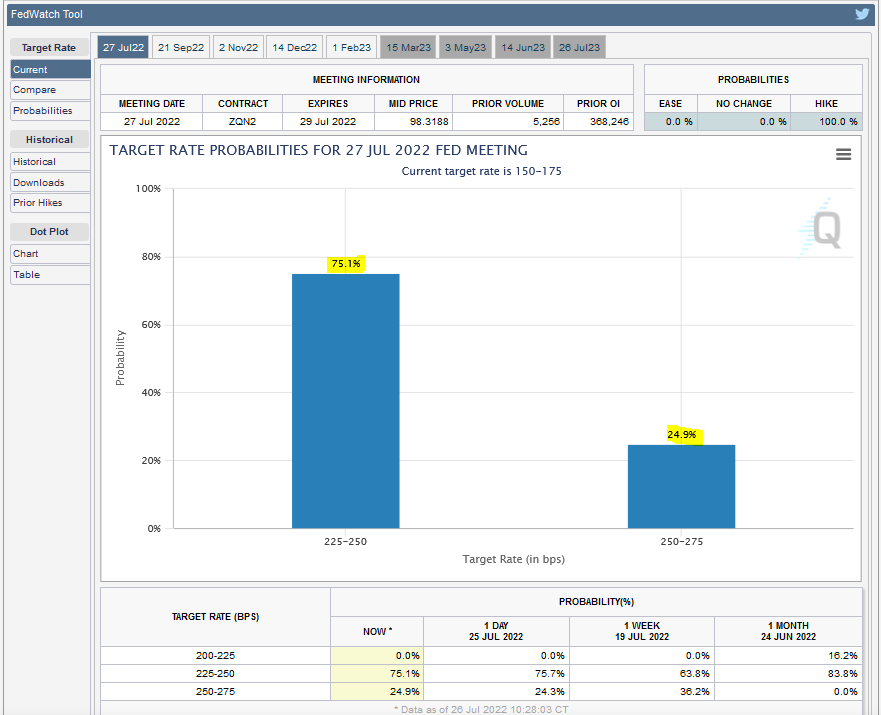The width and height of the screenshot is (881, 715).
Task: Click the Twitter bird icon
Action: 862,14
